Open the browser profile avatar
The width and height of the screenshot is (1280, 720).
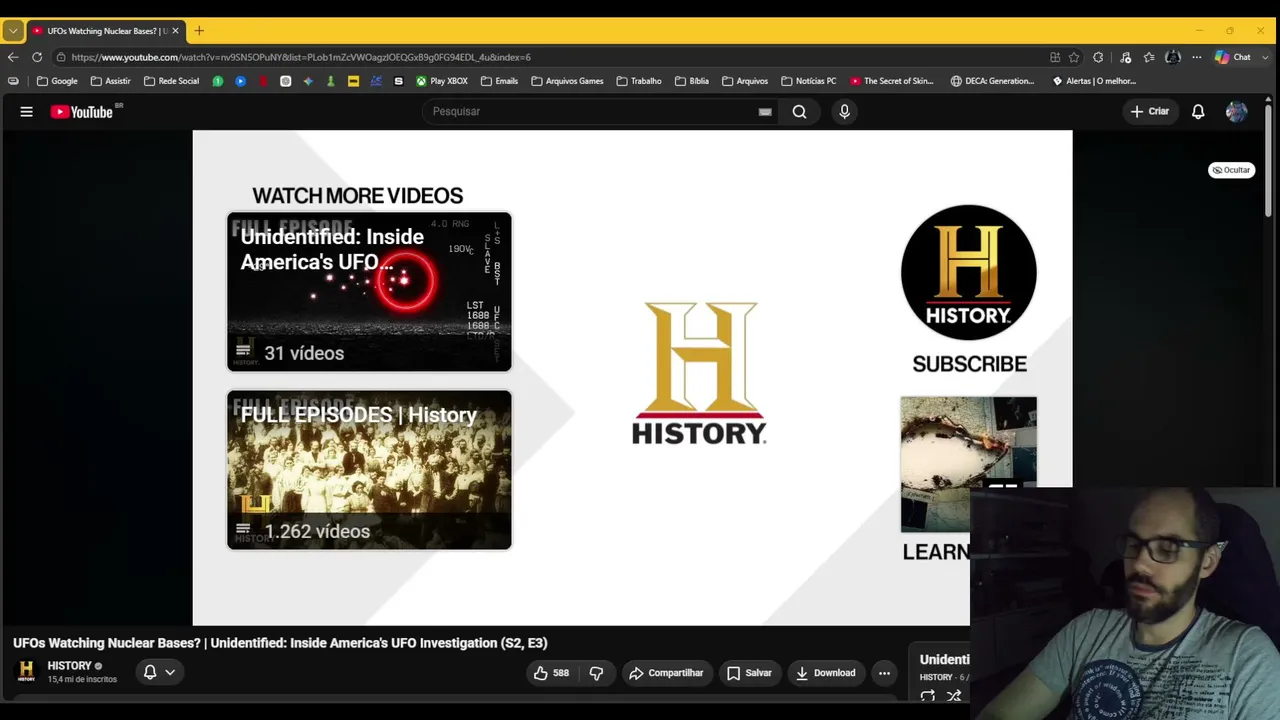click(1173, 57)
